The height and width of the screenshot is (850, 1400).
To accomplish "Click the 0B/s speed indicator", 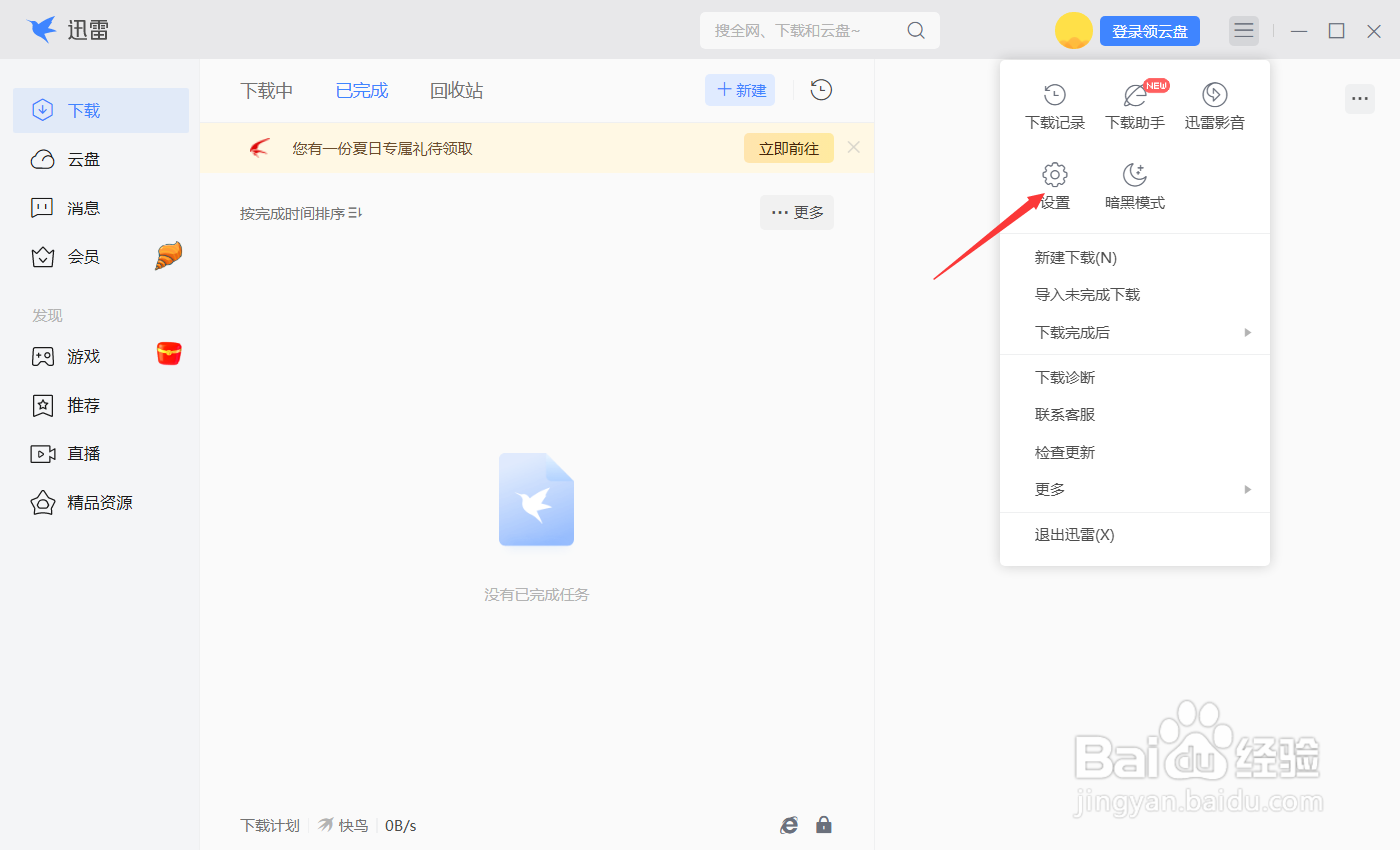I will tap(401, 825).
